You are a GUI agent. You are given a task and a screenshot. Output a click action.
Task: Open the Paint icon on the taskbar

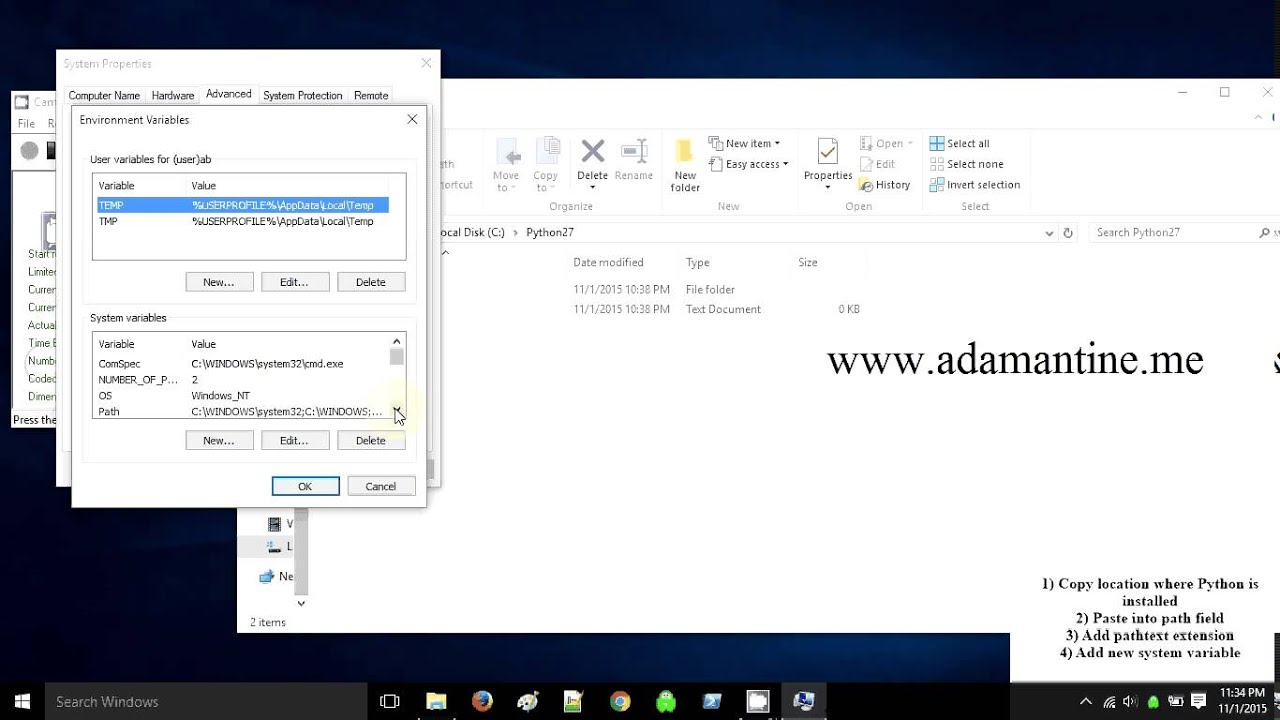[528, 701]
